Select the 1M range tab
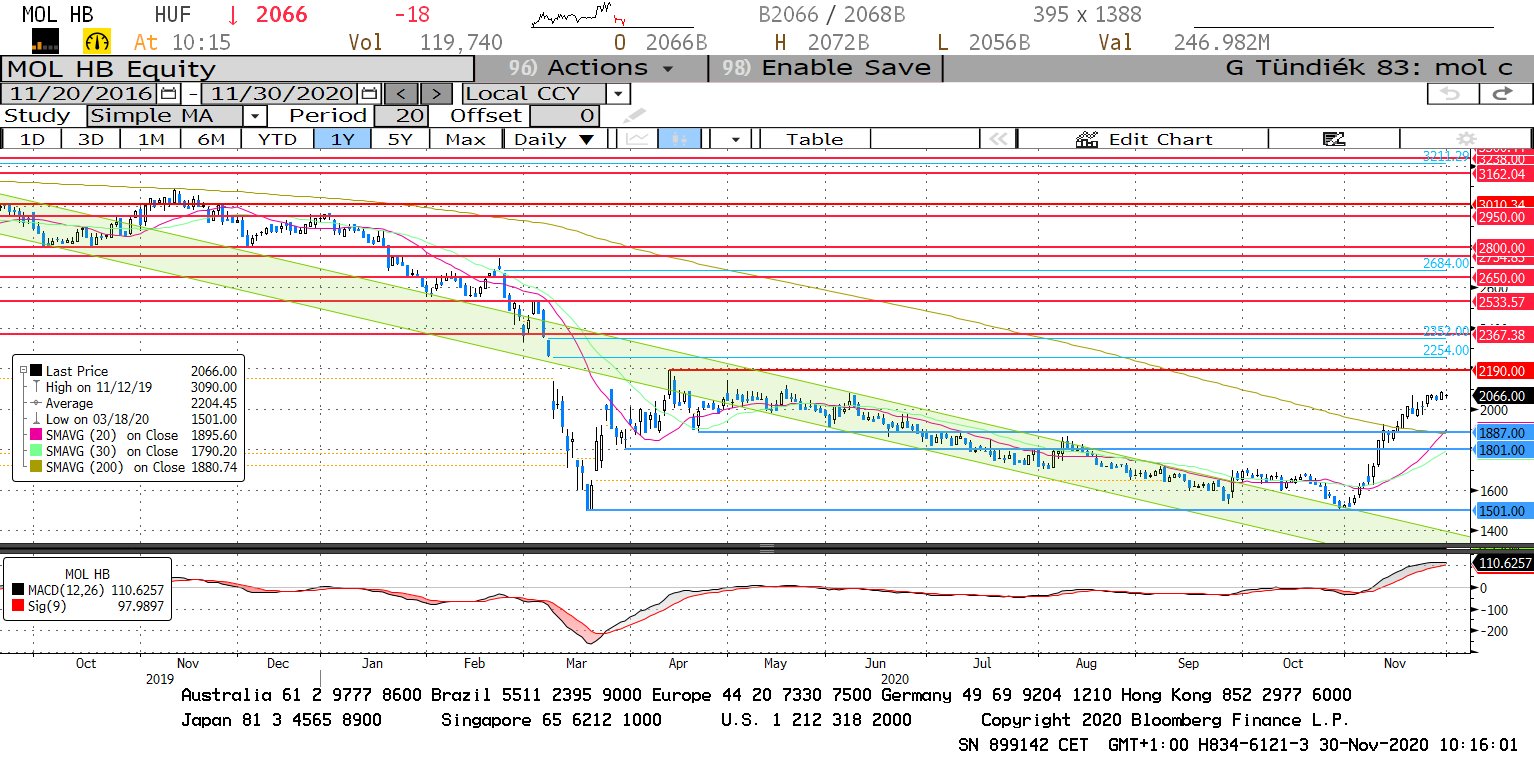The height and width of the screenshot is (774, 1534). pos(151,139)
